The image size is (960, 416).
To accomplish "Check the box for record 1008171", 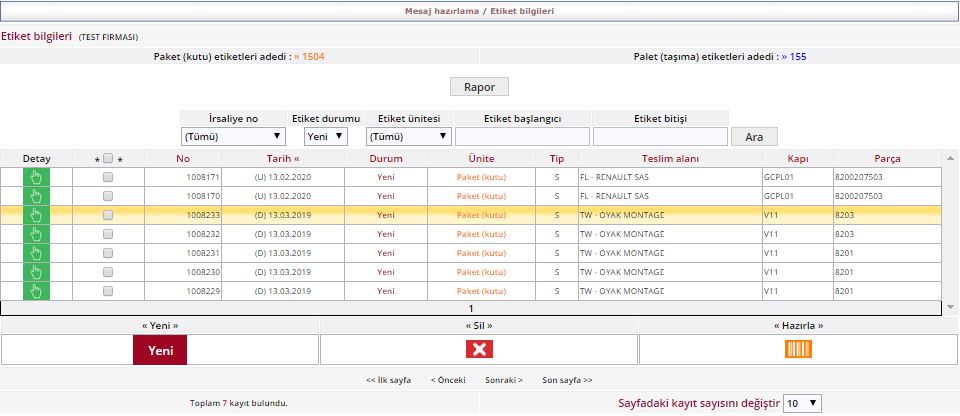I will pyautogui.click(x=108, y=177).
